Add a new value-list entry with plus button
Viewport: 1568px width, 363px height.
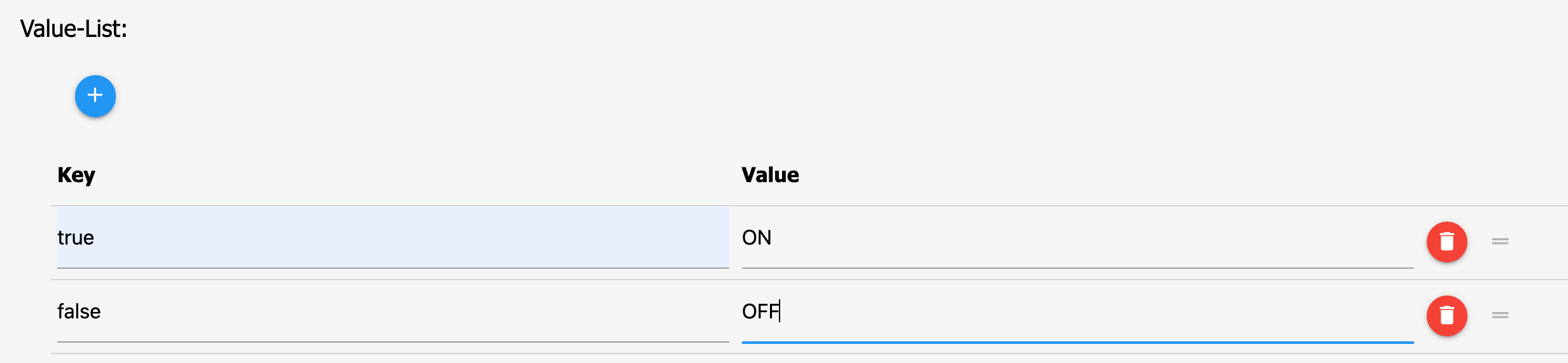95,96
